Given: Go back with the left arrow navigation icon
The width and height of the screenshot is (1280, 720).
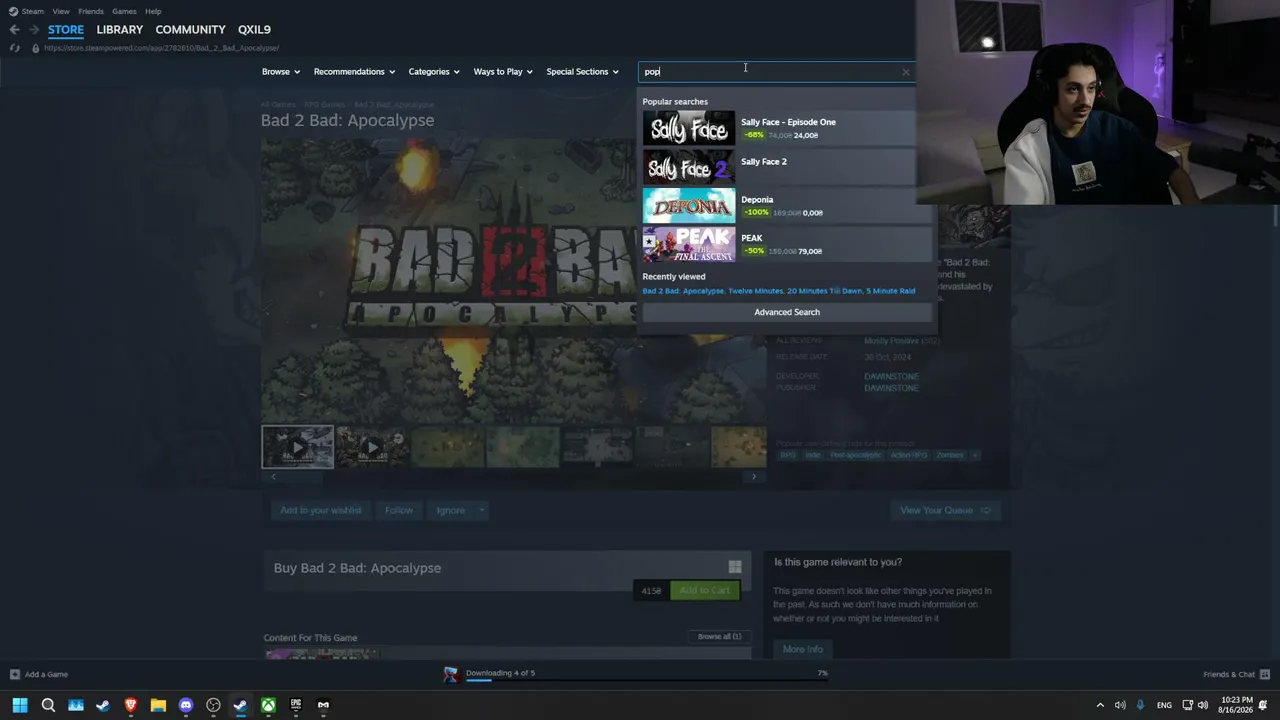Looking at the screenshot, I should [14, 30].
